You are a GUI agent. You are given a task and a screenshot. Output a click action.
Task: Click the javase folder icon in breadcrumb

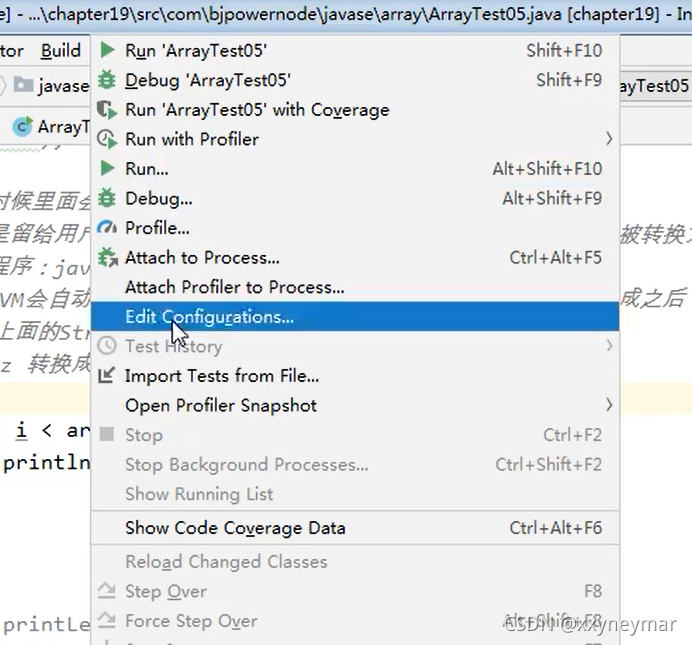[23, 84]
